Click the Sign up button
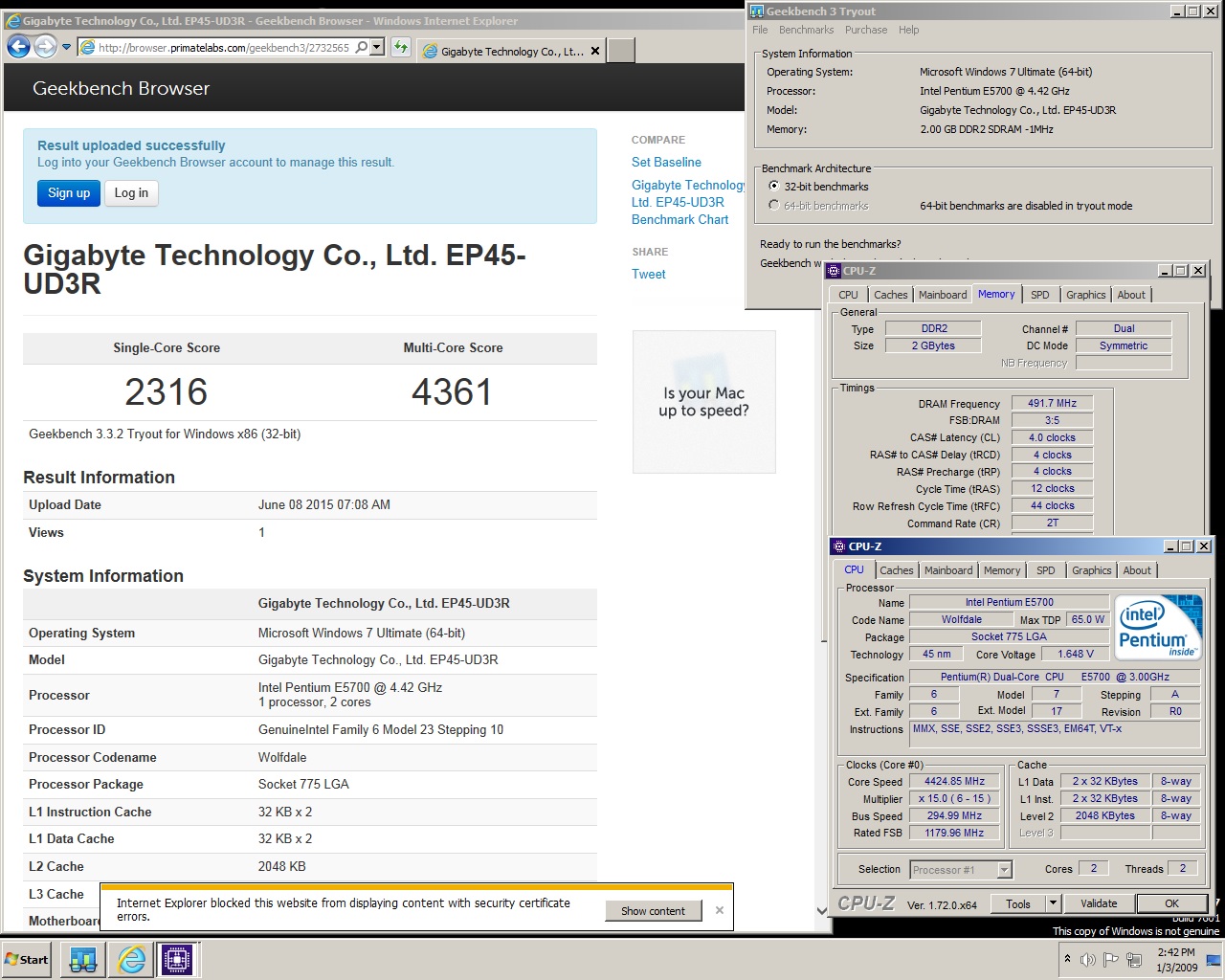Image resolution: width=1225 pixels, height=980 pixels. coord(69,193)
